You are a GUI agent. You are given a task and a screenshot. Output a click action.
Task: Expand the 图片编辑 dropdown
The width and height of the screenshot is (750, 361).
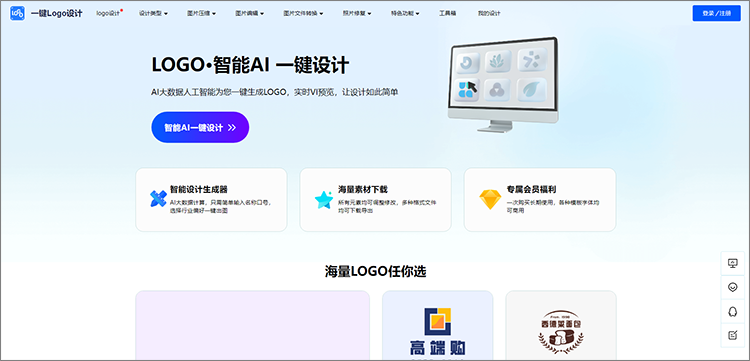pos(249,13)
